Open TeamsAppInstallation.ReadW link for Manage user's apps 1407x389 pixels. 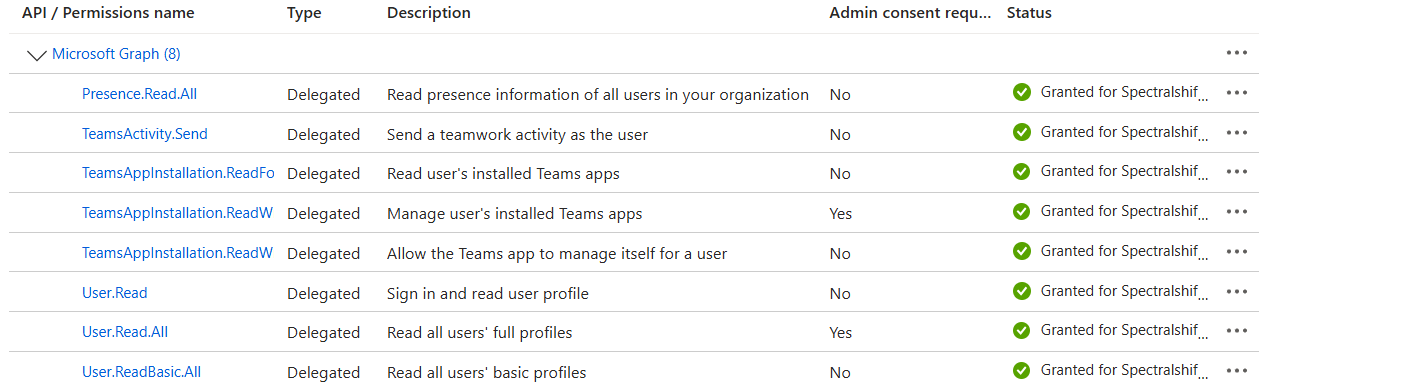pyautogui.click(x=177, y=213)
